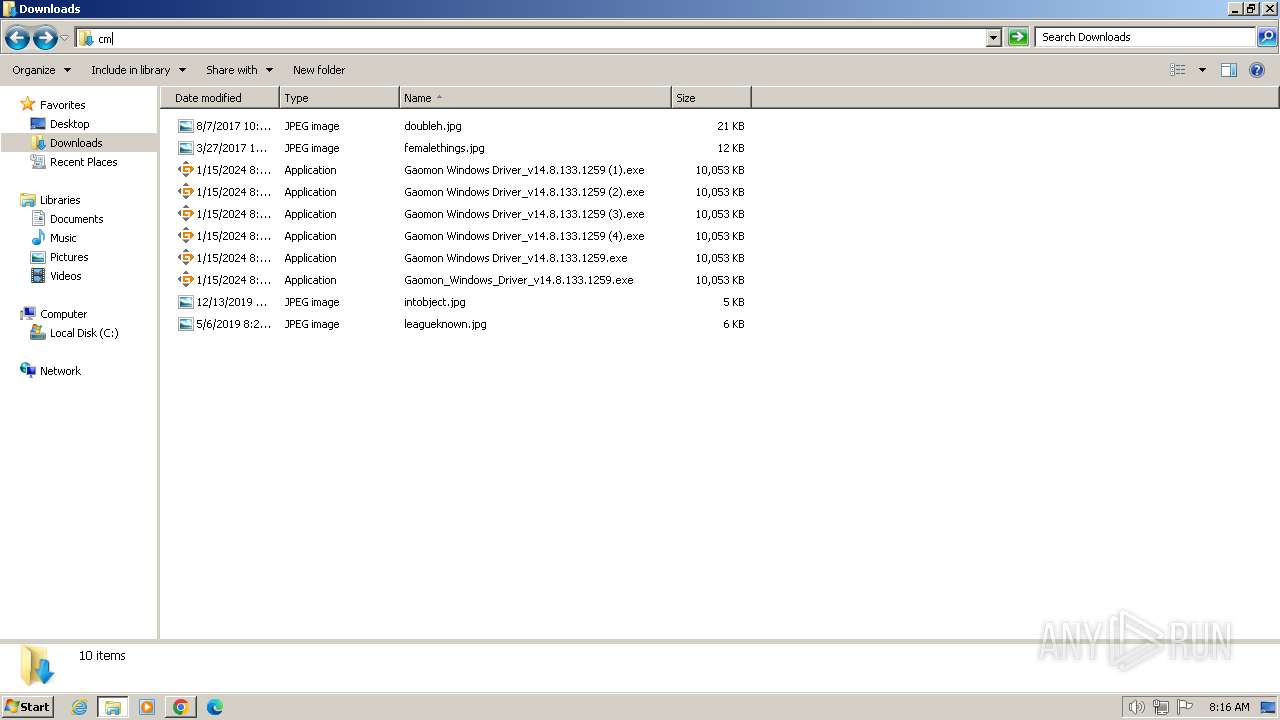Click icon of Gaomon Windows Driver_v14.8.133.1259.exe row
This screenshot has width=1280, height=720.
click(185, 258)
